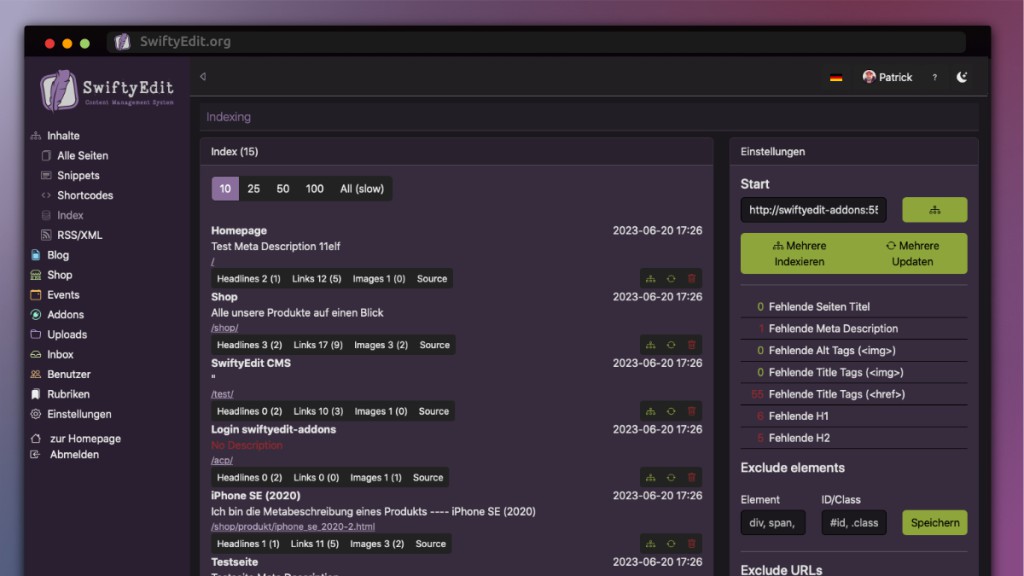
Task: Collapse the sidebar with the left arrow
Action: pos(203,77)
